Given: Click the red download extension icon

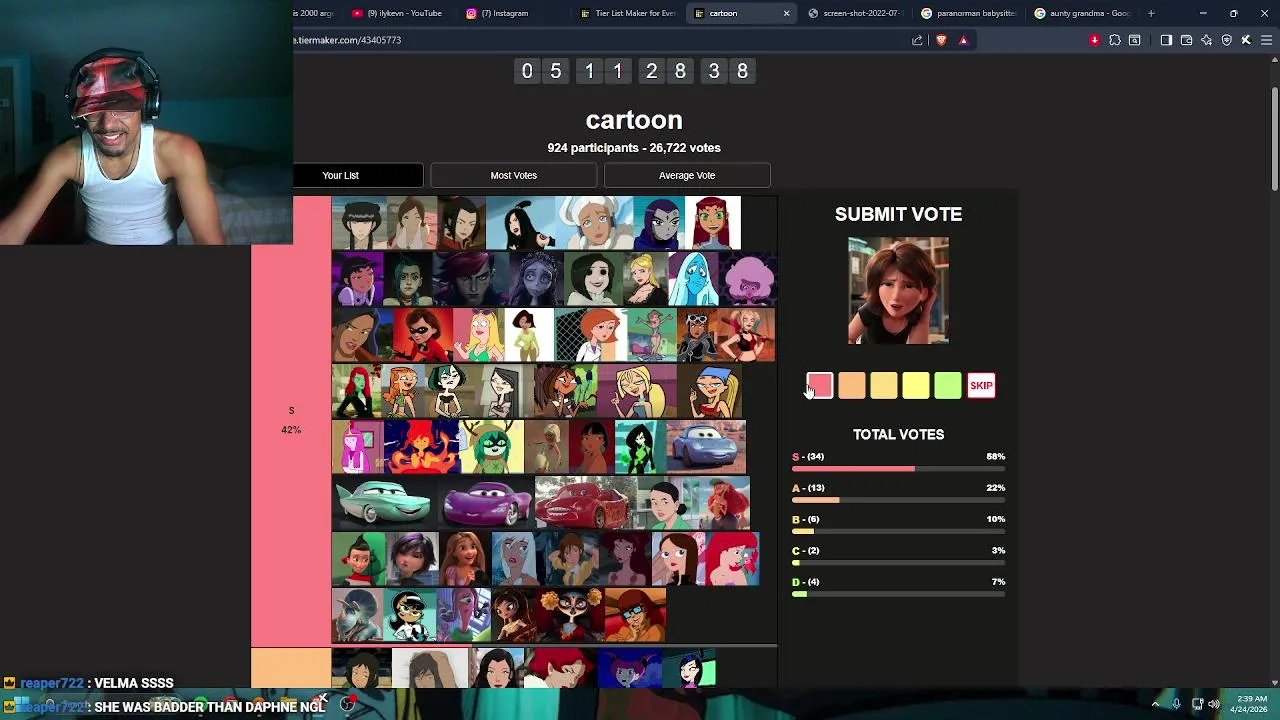Looking at the screenshot, I should click(x=1094, y=40).
